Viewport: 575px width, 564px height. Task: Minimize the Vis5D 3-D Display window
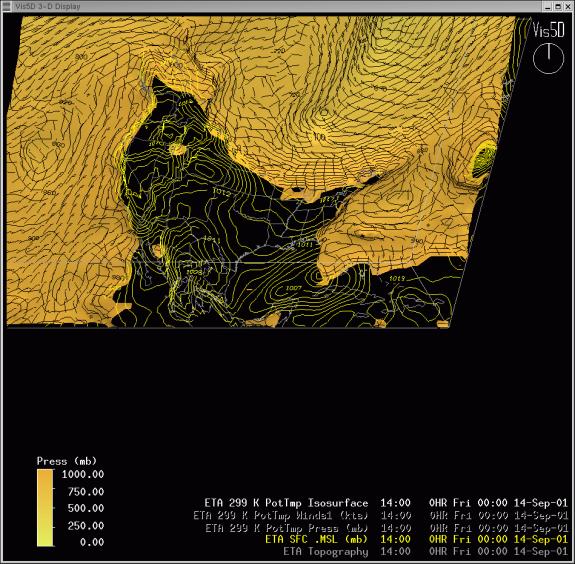[x=548, y=7]
